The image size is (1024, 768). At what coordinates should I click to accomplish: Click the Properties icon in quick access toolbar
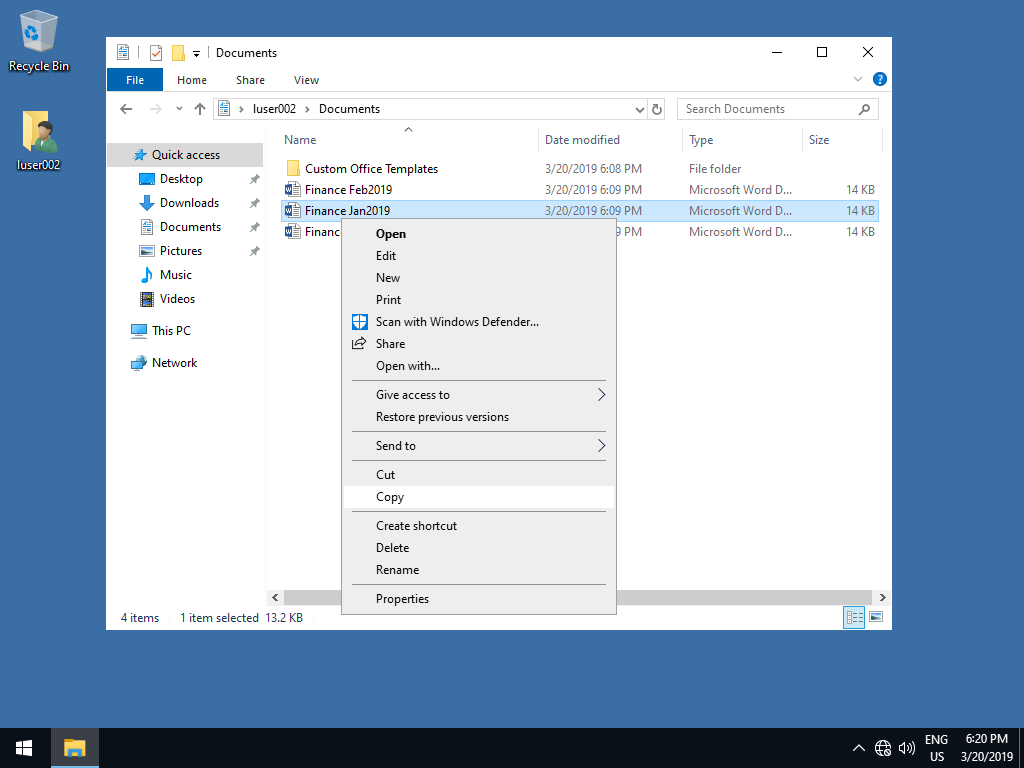[x=156, y=53]
